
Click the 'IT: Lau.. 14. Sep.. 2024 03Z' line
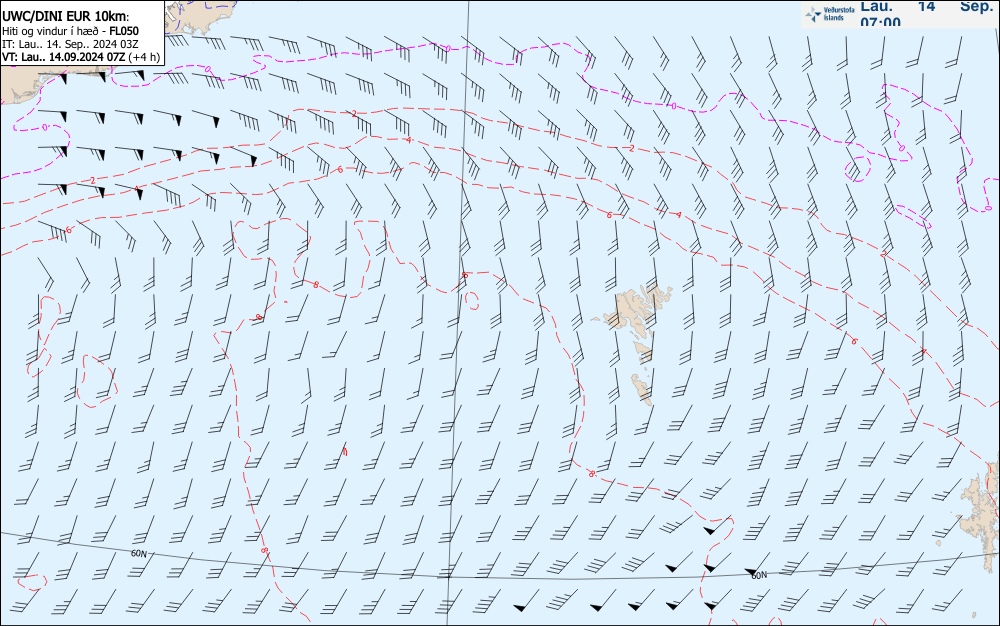tap(70, 44)
